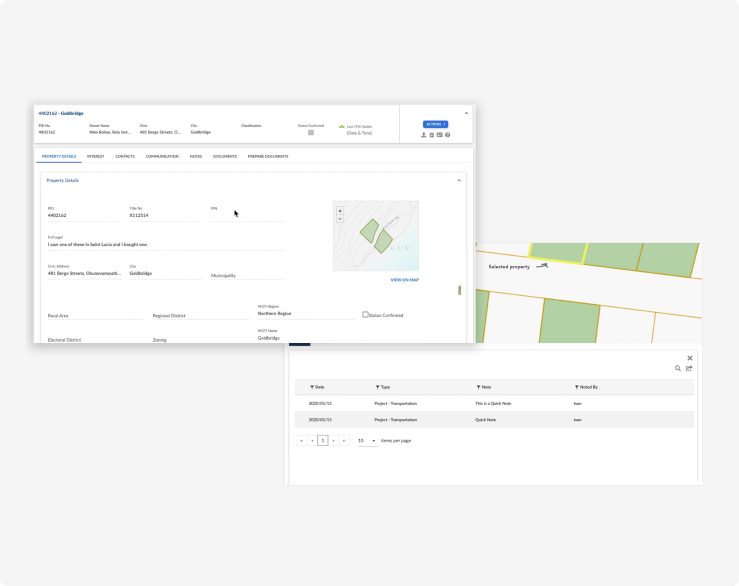Screen dimensions: 739x586
Task: Zoom out on the property map thumbnail
Action: [340, 219]
